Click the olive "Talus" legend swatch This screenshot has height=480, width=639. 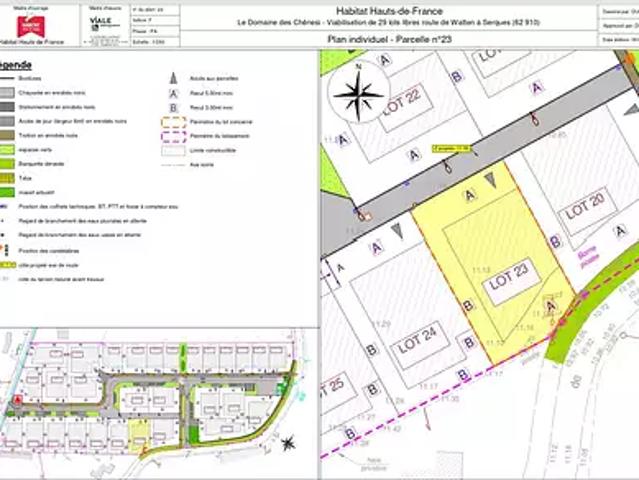[x=7, y=178]
